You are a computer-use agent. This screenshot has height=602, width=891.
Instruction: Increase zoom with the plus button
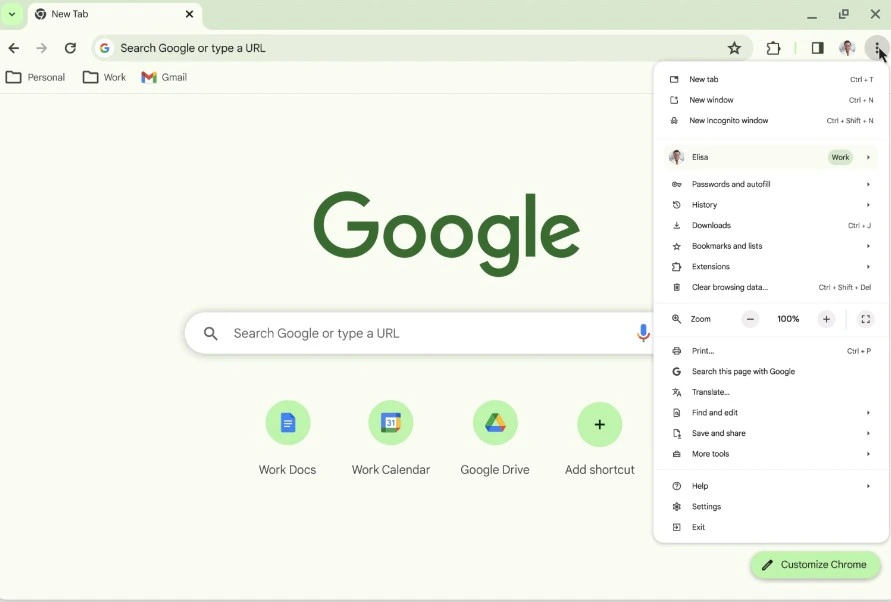click(826, 319)
